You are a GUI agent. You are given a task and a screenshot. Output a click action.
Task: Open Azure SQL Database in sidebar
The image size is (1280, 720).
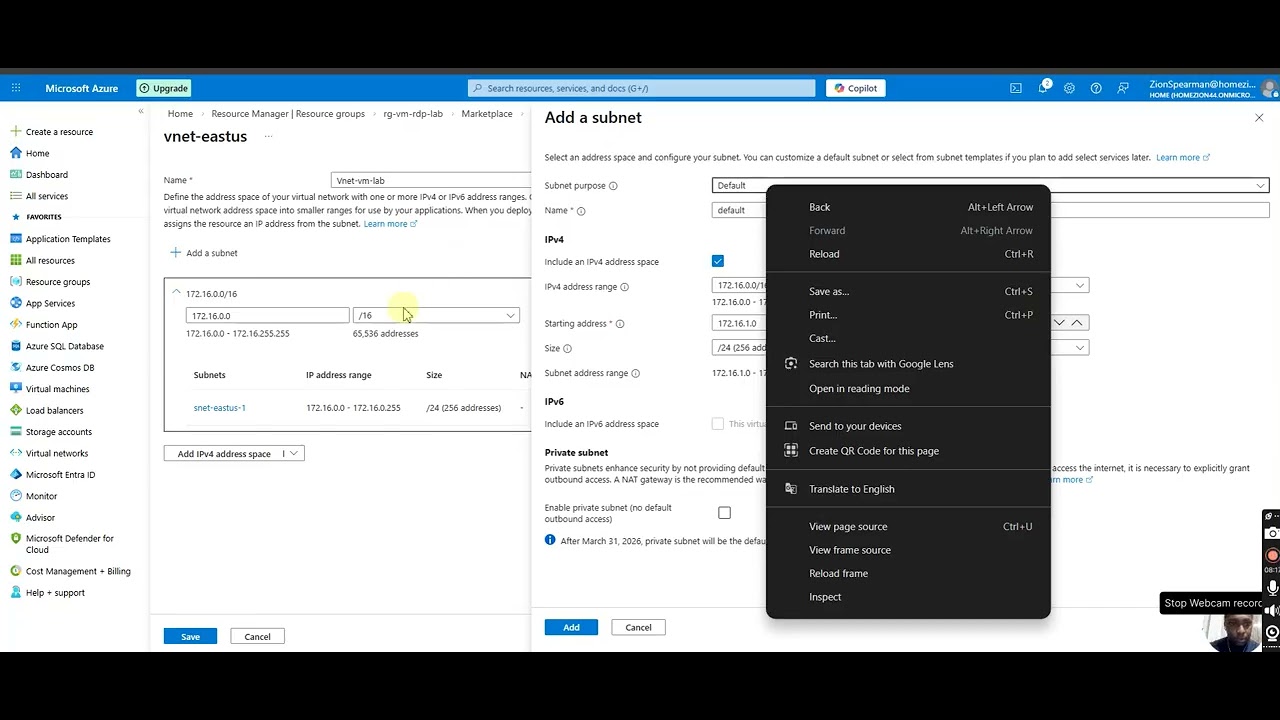click(64, 346)
